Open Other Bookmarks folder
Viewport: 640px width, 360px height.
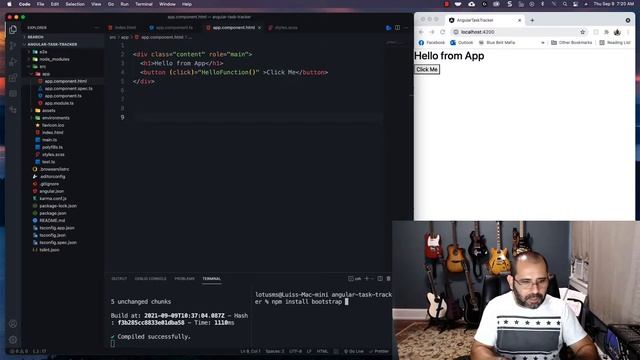pos(571,42)
